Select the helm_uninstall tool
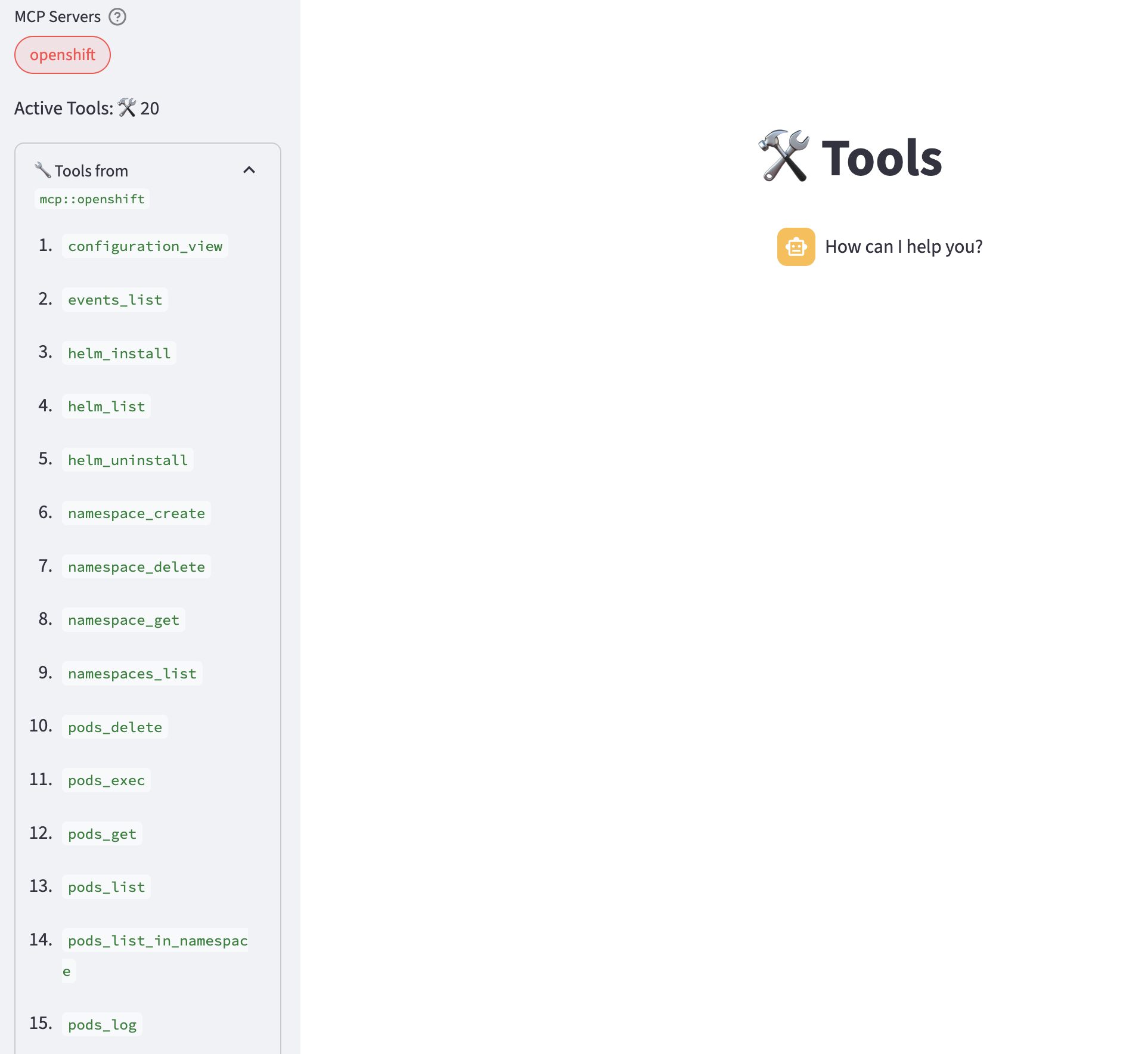1148x1054 pixels. click(127, 459)
